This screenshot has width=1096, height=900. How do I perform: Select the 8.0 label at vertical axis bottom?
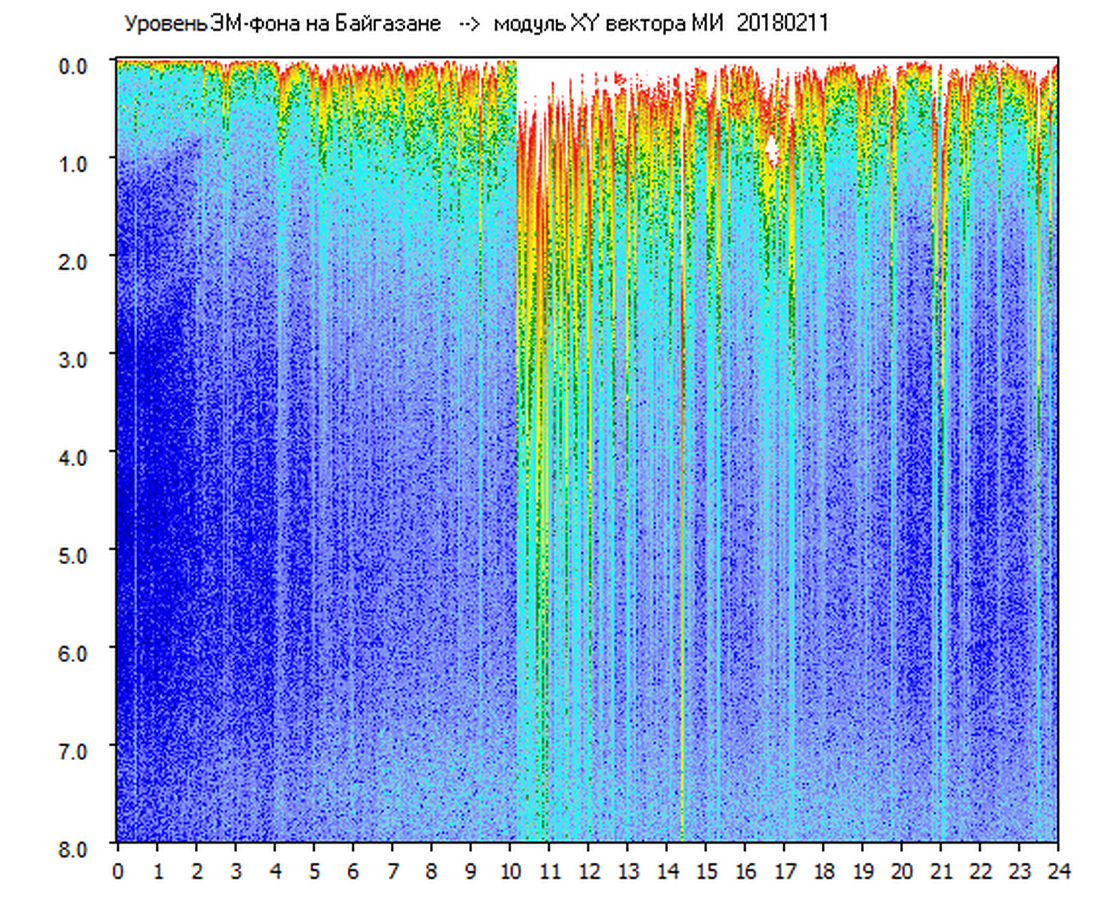tap(77, 846)
